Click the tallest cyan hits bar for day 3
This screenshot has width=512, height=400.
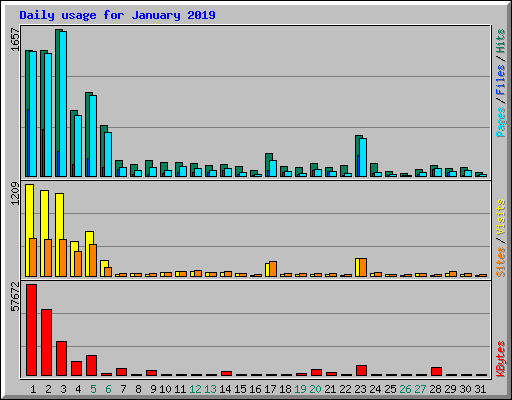(x=63, y=104)
